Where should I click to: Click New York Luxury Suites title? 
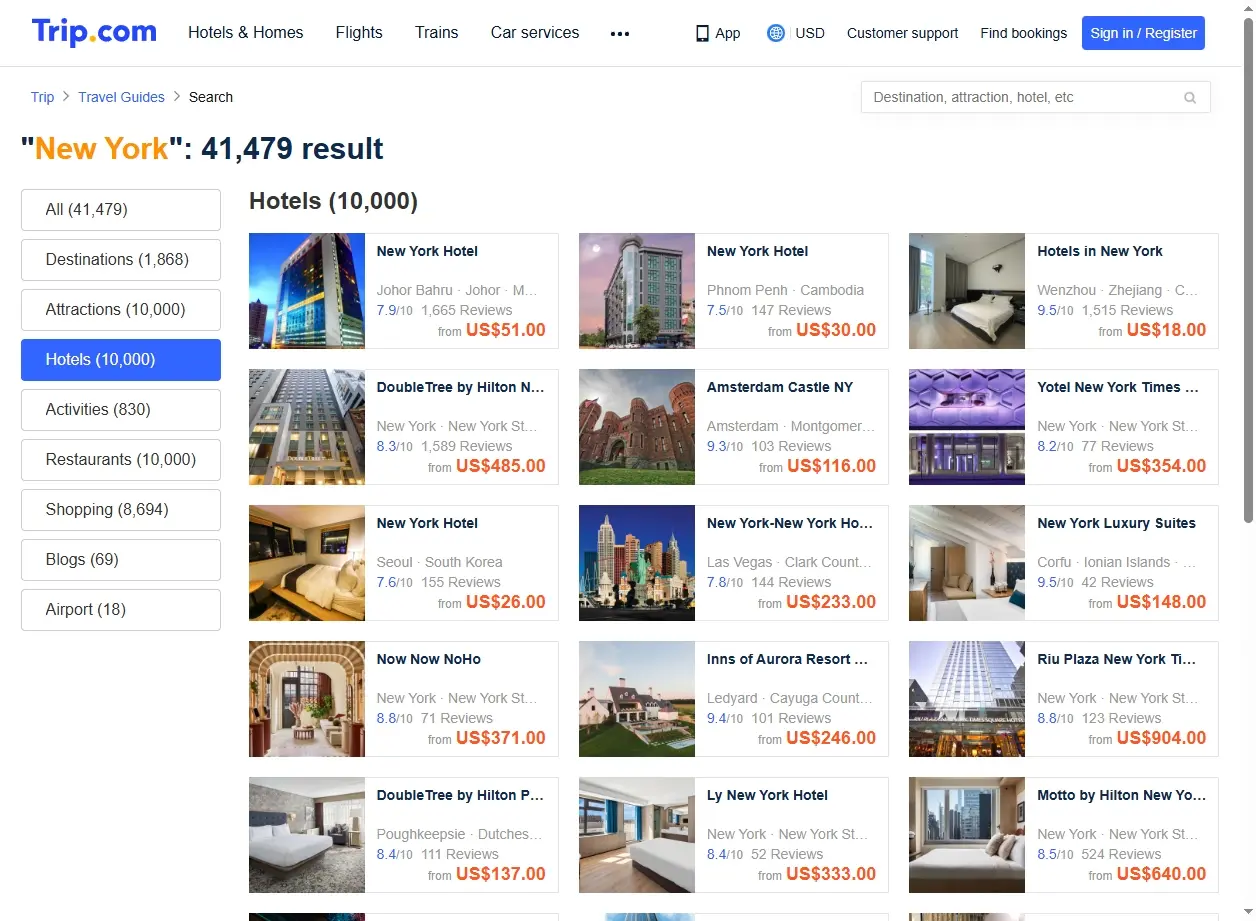tap(1117, 523)
